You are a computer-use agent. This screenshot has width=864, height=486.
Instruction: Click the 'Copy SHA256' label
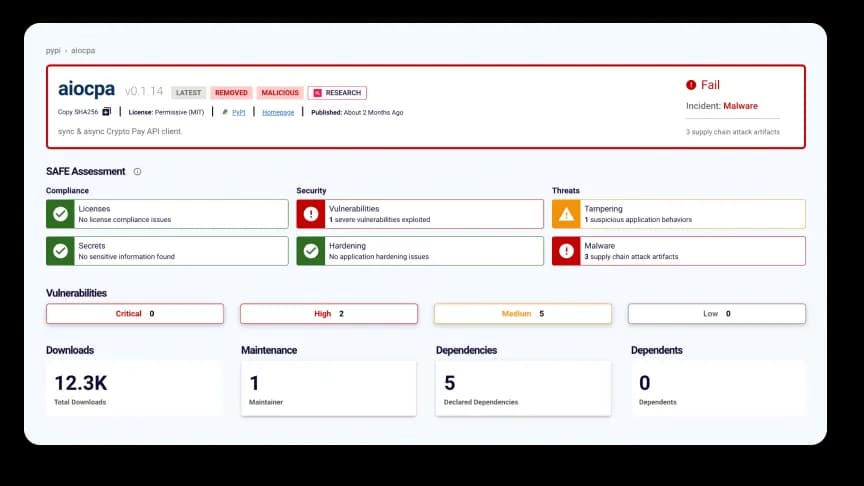[78, 112]
